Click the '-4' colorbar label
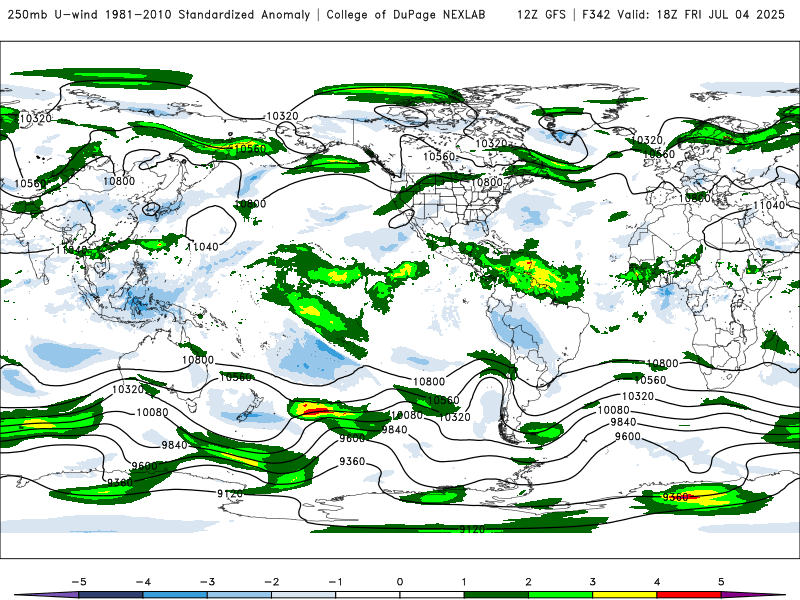The image size is (800, 600). pos(143,582)
